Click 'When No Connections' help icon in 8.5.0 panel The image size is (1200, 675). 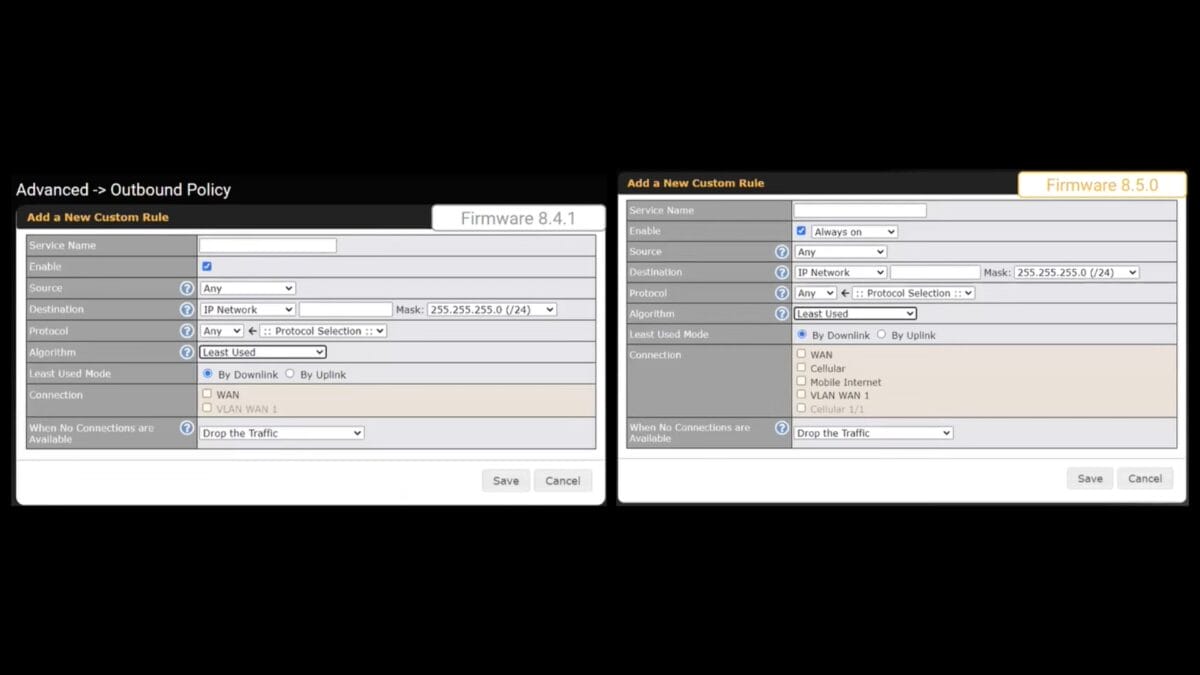(782, 428)
